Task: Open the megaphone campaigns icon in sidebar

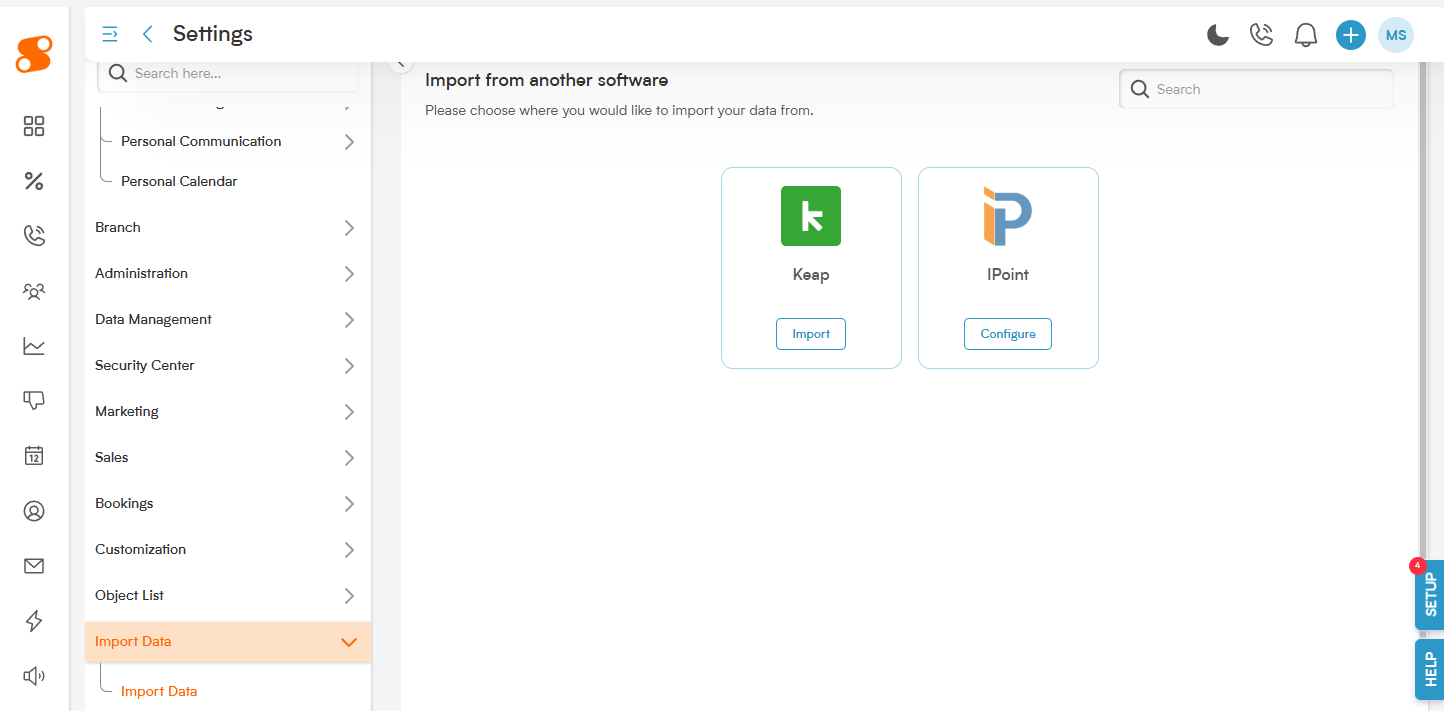Action: click(x=34, y=676)
